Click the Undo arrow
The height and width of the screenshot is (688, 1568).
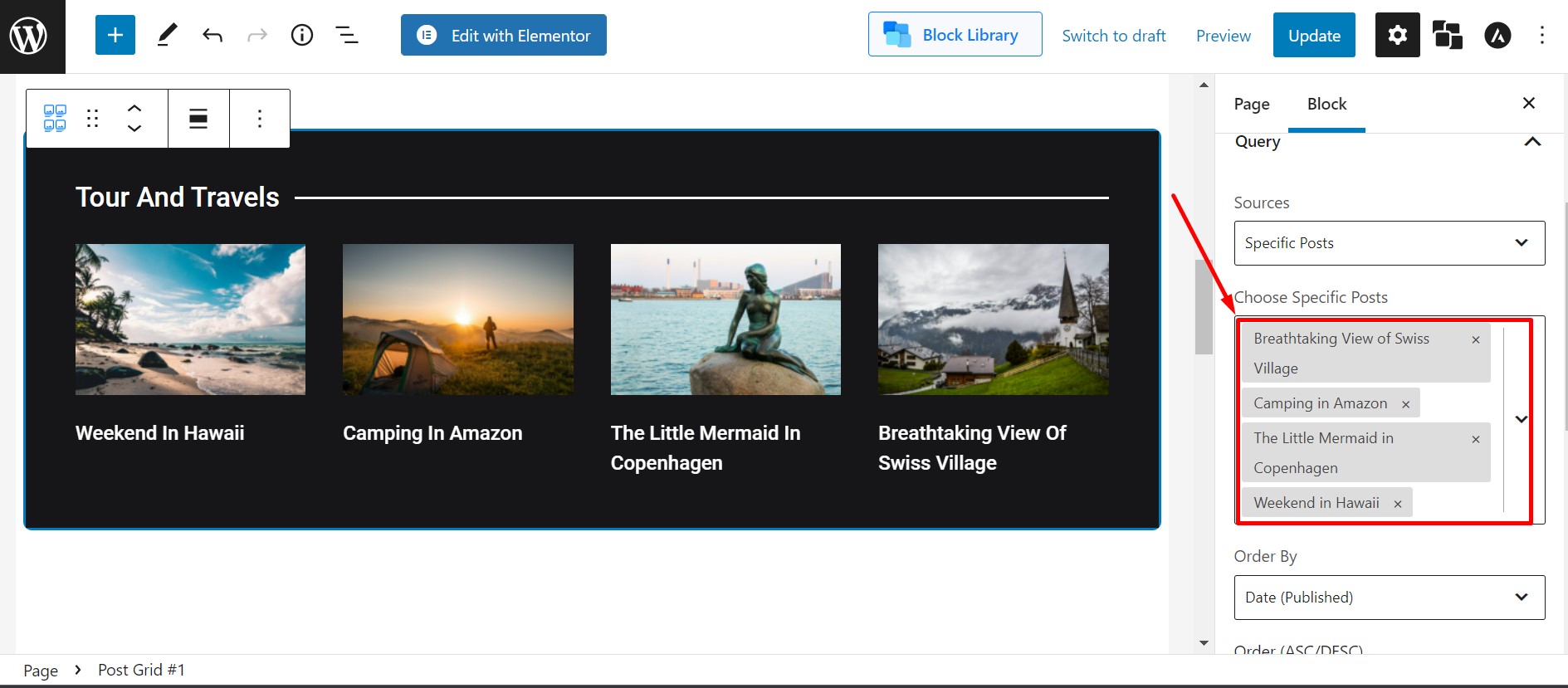coord(212,35)
